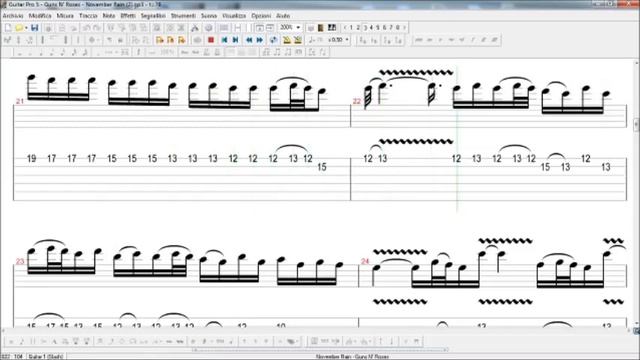640x360 pixels.
Task: Click the fretboard view icon
Action: point(321,28)
